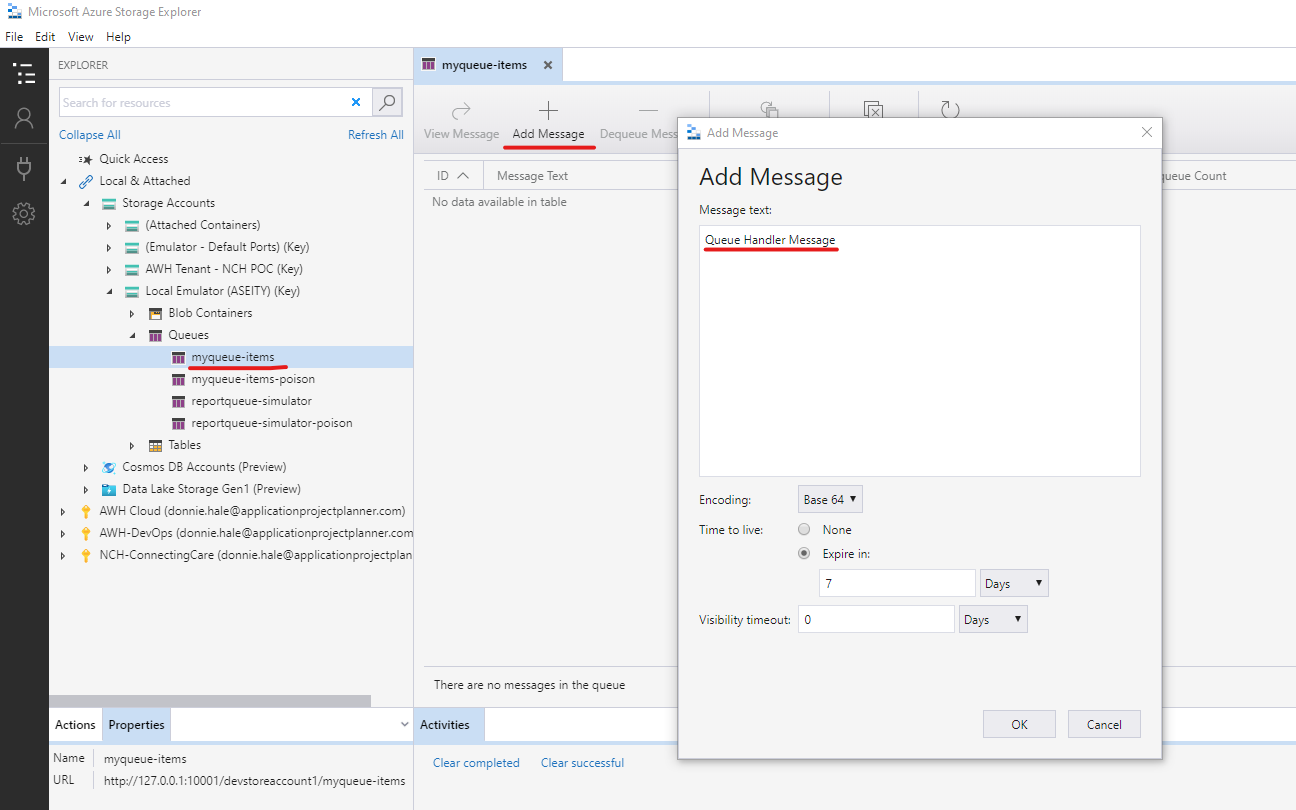Click the Tables icon in tree
1296x810 pixels.
(155, 445)
